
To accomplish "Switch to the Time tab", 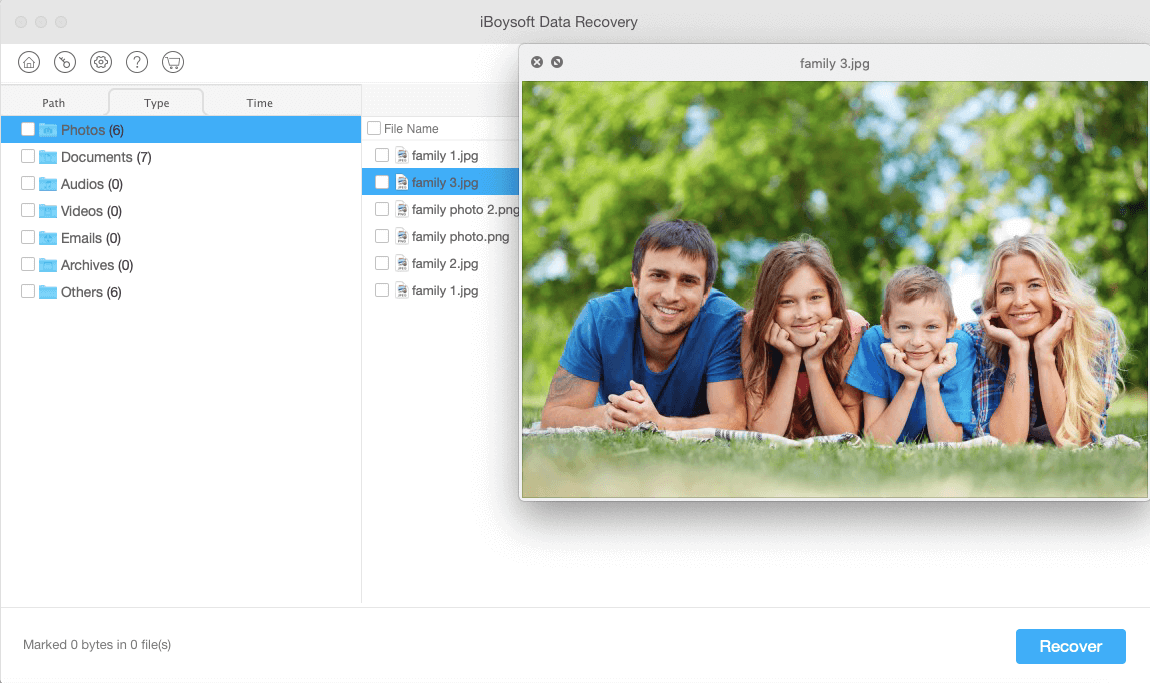I will 259,101.
